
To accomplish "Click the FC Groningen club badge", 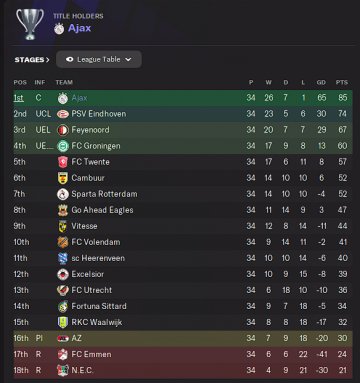I will click(x=63, y=146).
